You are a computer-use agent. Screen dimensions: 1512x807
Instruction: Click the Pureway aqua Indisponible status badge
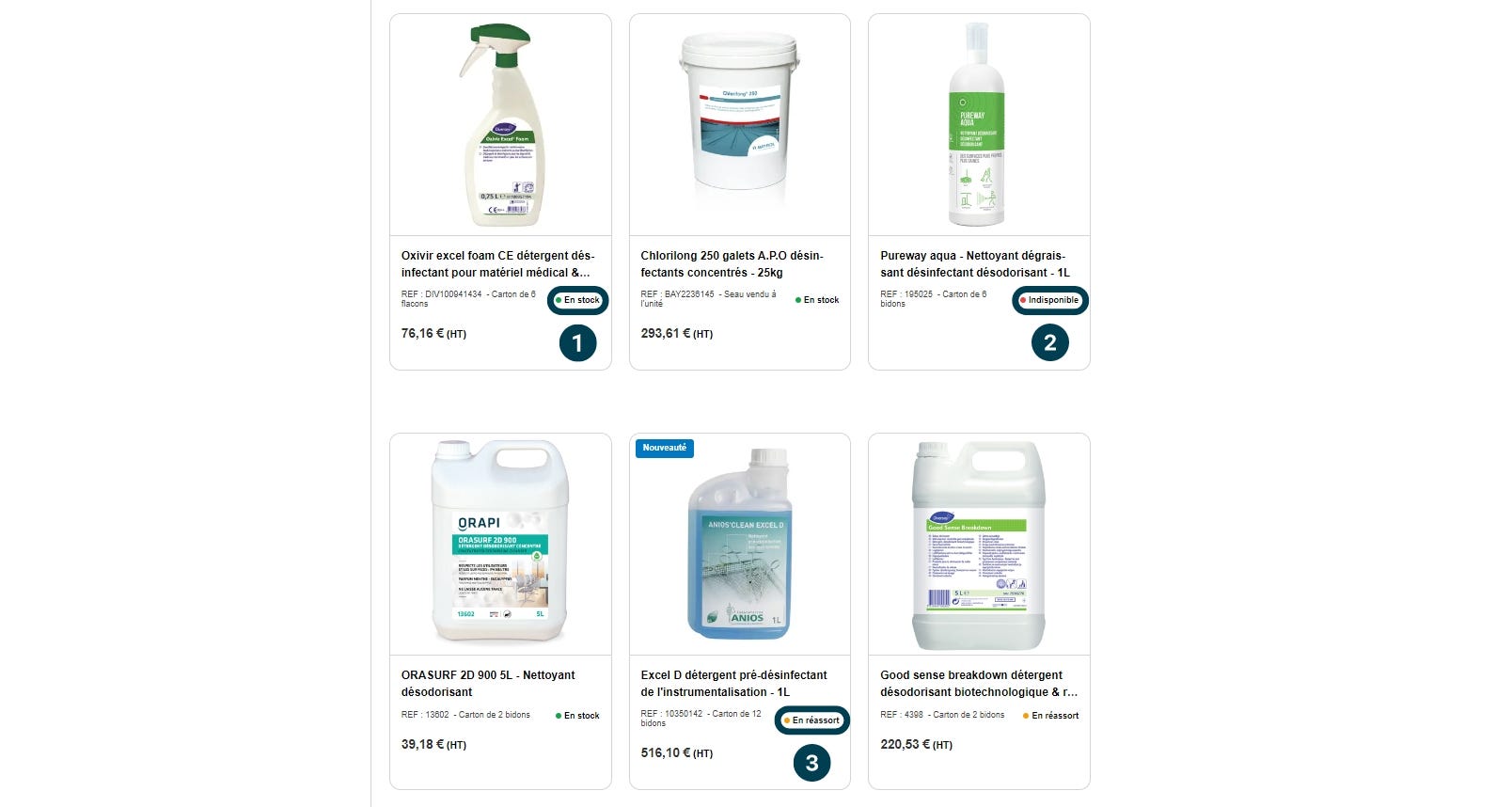tap(1049, 300)
